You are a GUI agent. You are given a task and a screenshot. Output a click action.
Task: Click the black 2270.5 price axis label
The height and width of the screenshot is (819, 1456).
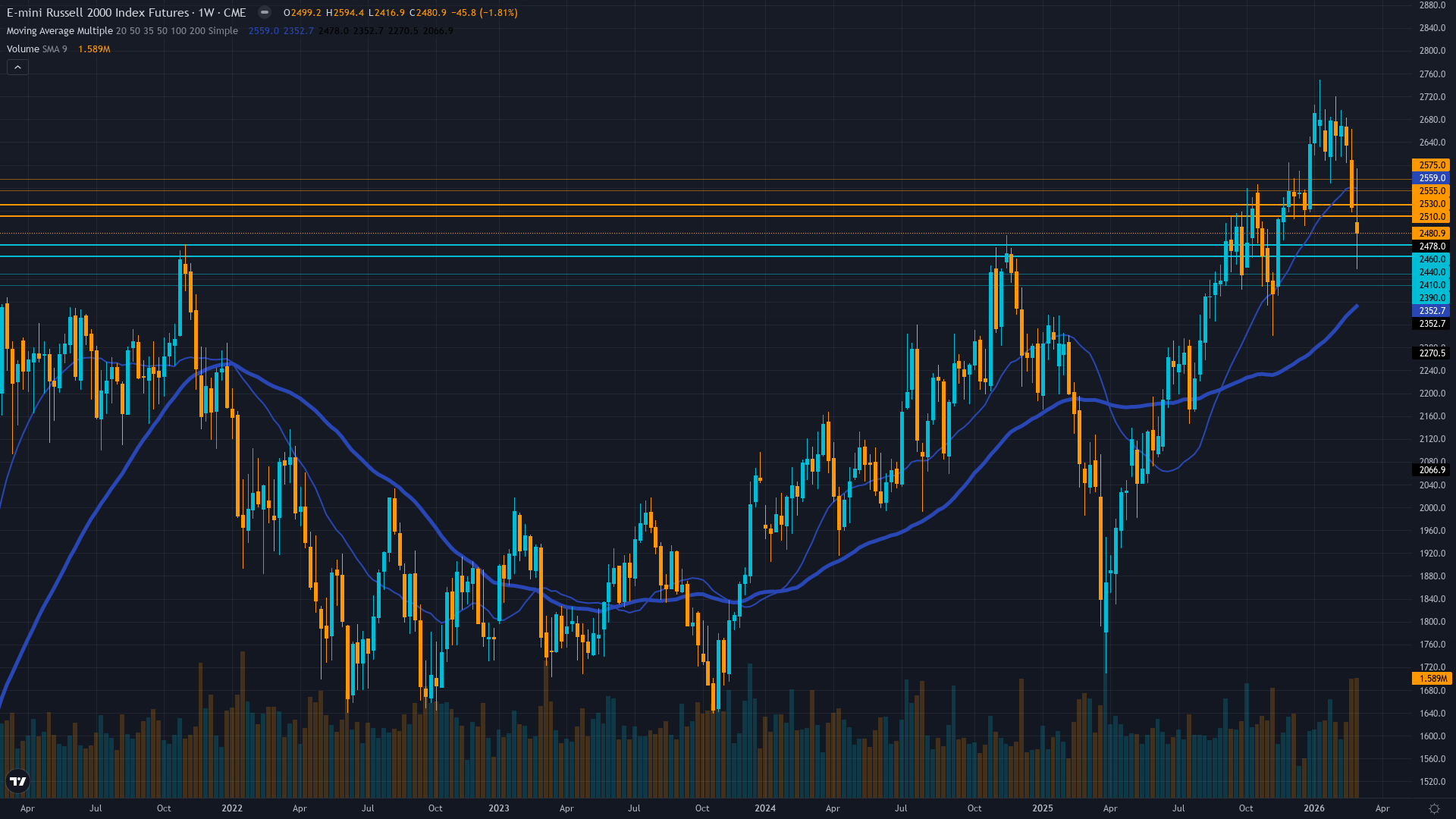pos(1431,353)
